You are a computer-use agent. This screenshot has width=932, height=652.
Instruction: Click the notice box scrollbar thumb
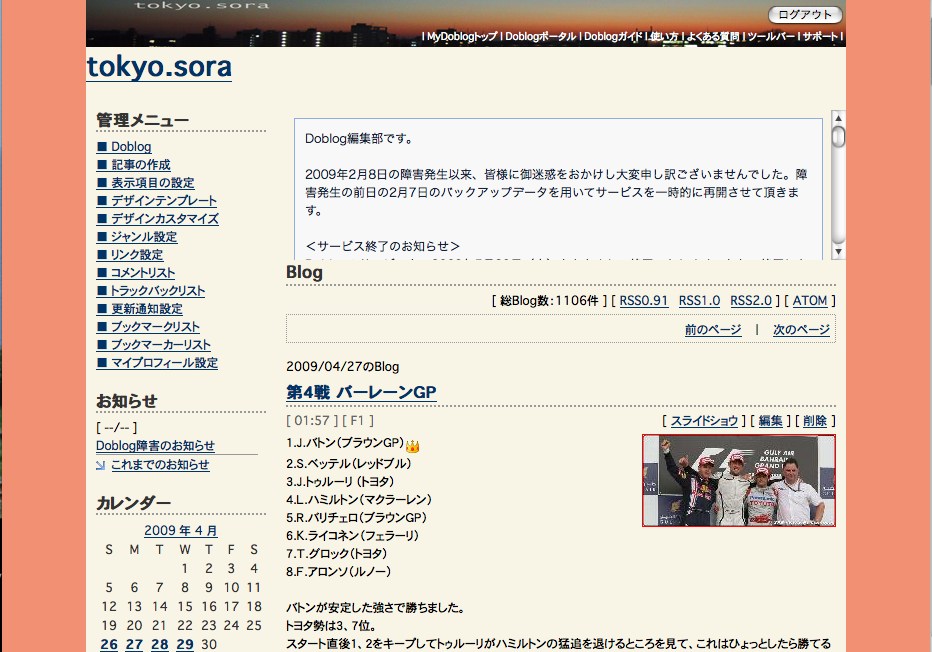(x=838, y=137)
